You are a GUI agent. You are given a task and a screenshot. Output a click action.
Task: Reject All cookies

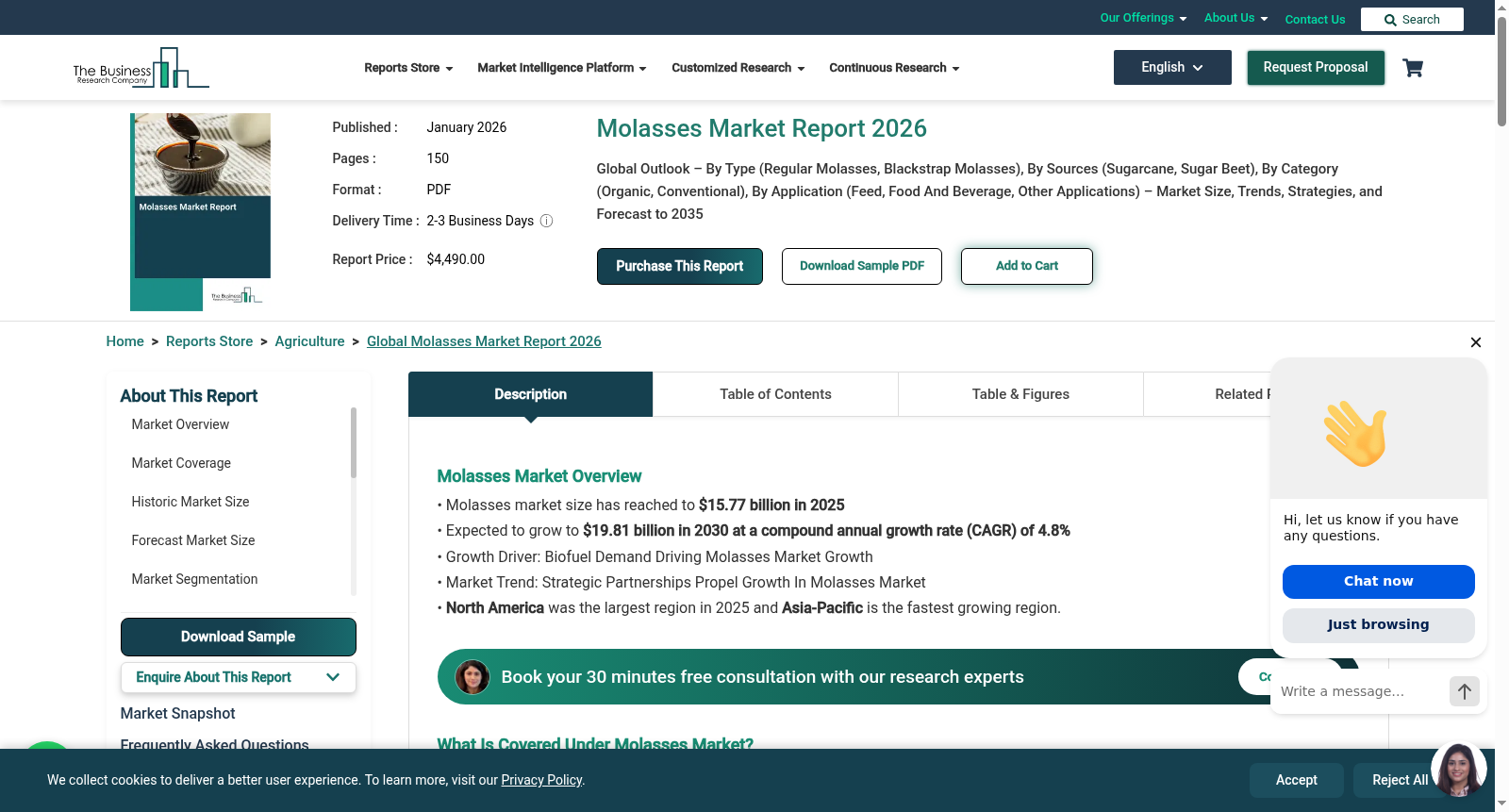click(x=1400, y=780)
